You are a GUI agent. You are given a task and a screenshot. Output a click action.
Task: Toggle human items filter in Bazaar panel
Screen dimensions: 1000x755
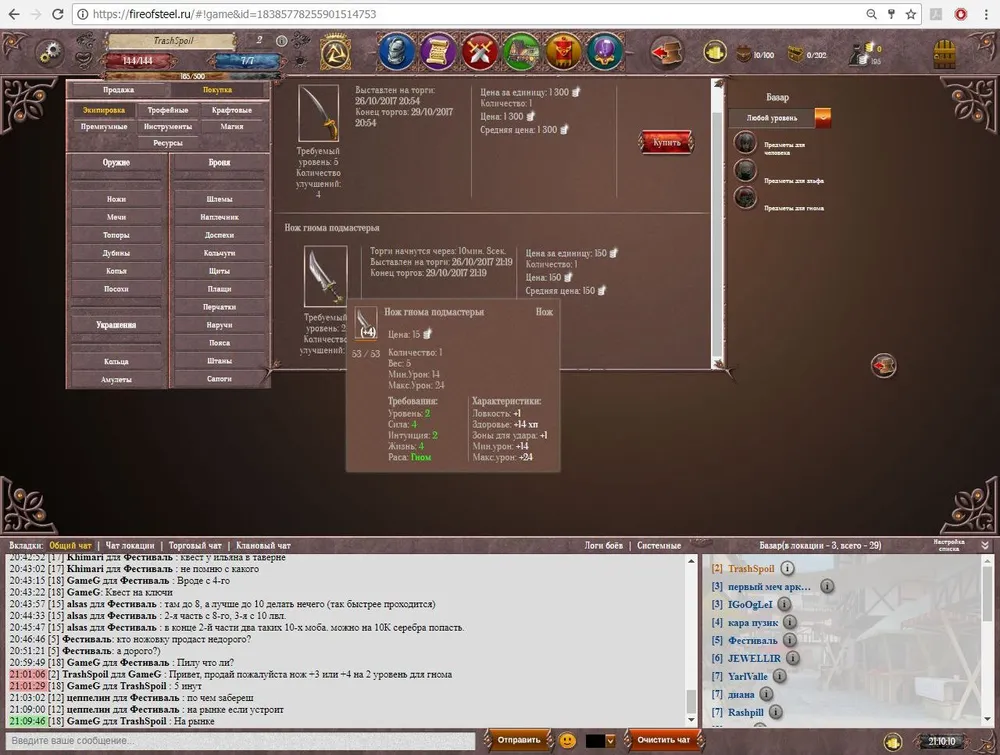[745, 143]
